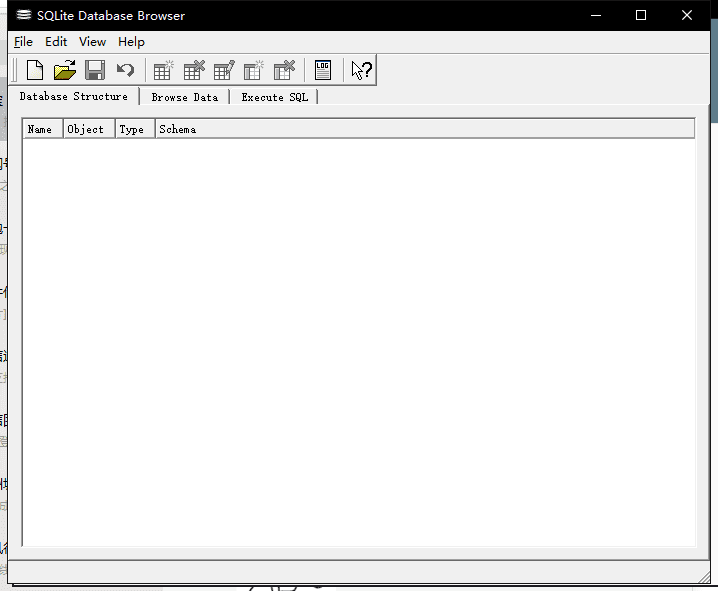The width and height of the screenshot is (718, 591).
Task: Open the Help menu
Action: coord(131,42)
